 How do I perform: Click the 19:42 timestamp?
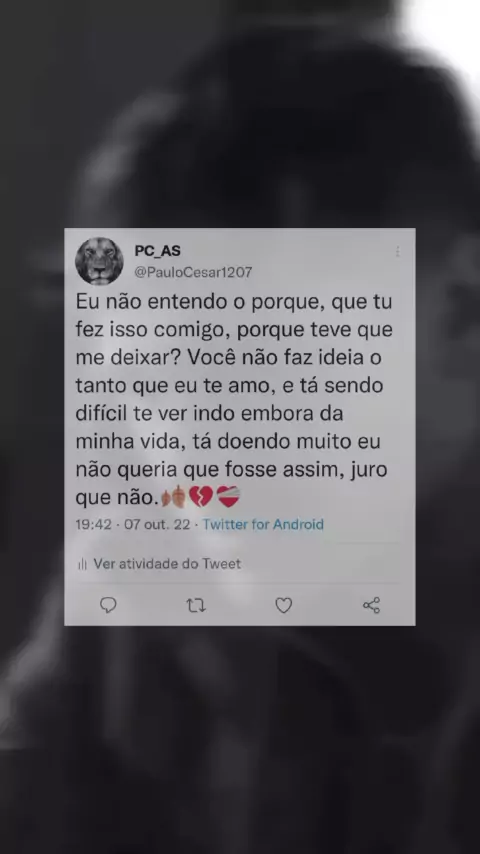pos(93,524)
